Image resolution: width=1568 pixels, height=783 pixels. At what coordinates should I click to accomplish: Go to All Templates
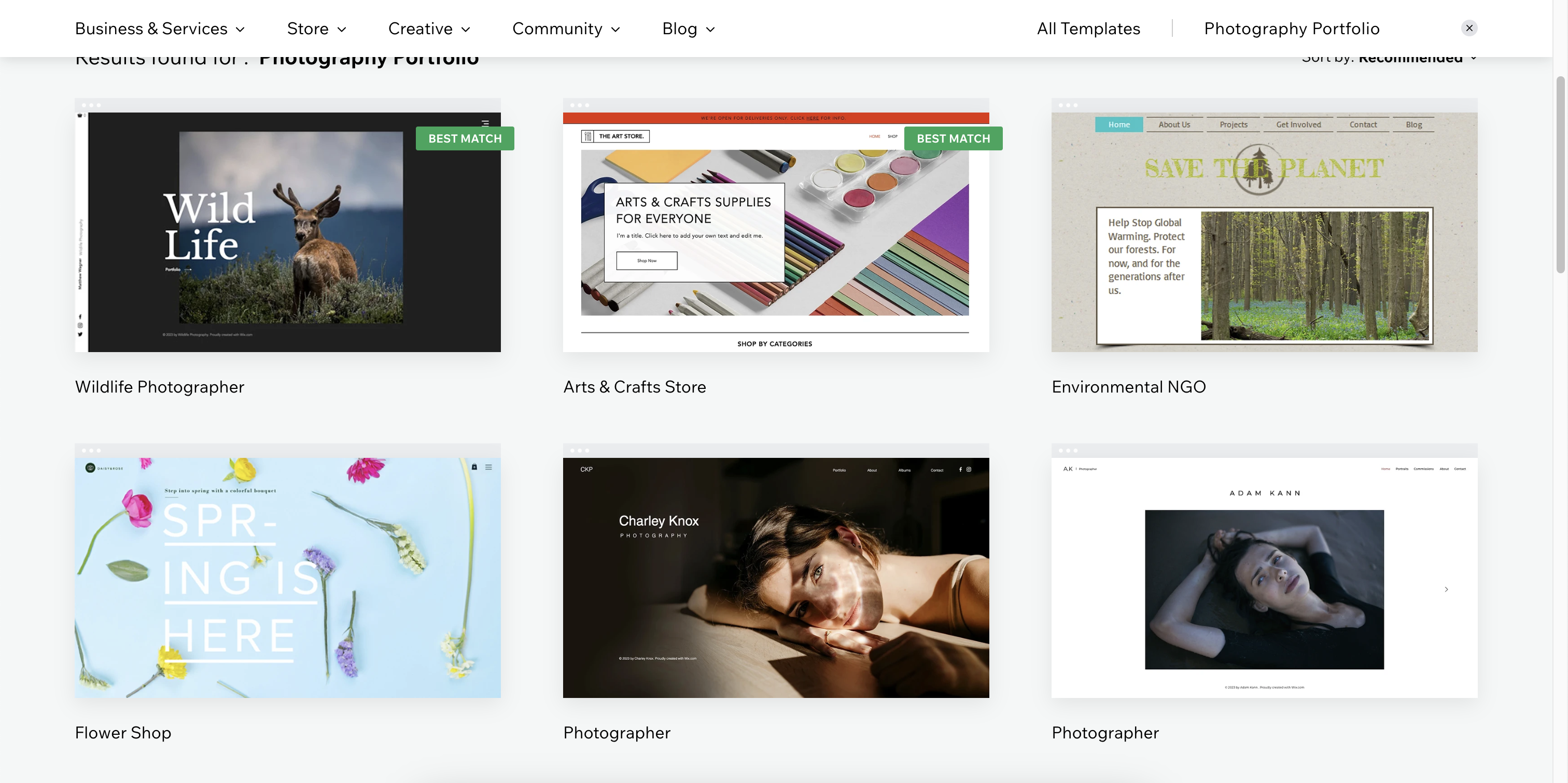coord(1088,29)
